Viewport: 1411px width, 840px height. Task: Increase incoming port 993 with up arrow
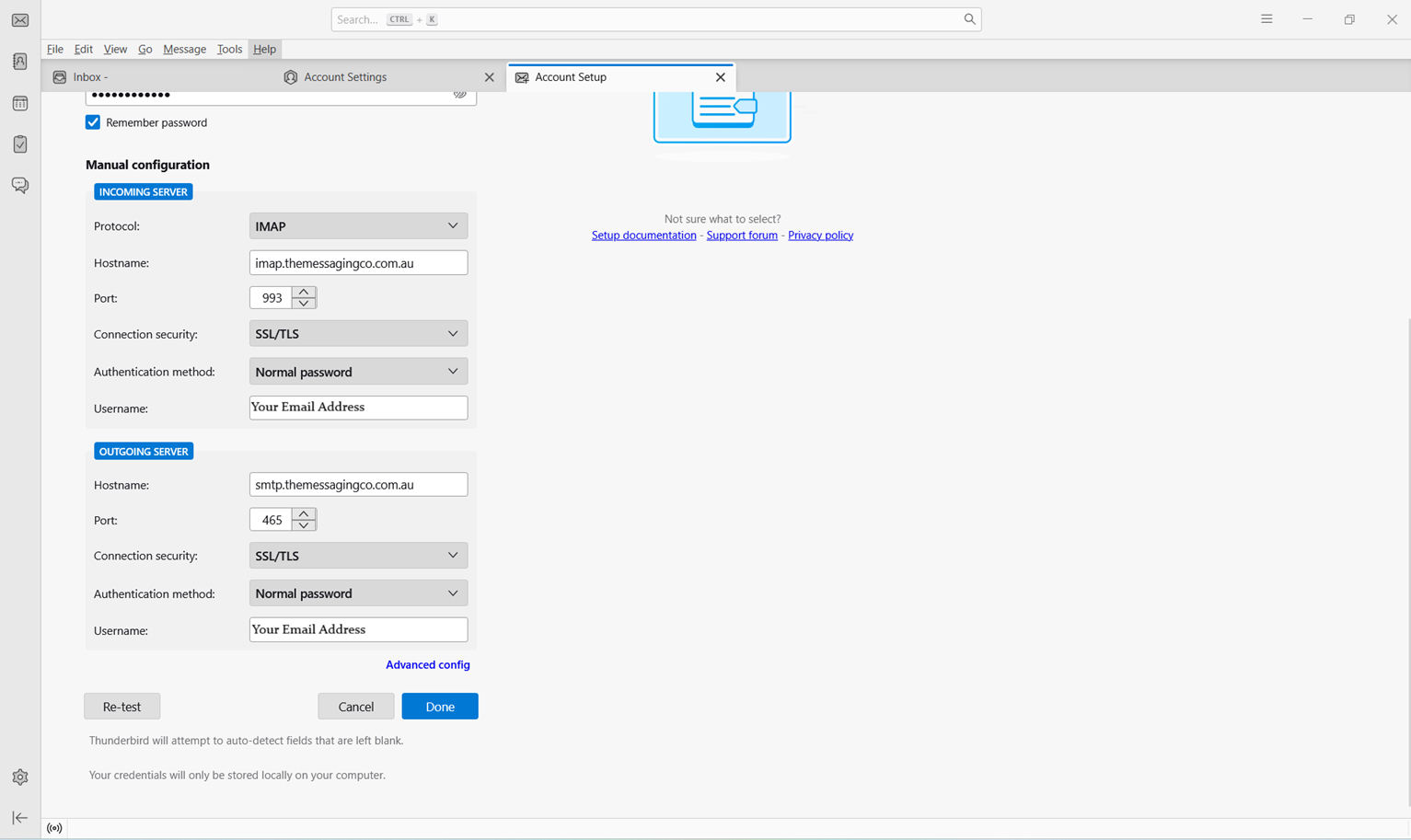click(x=304, y=293)
